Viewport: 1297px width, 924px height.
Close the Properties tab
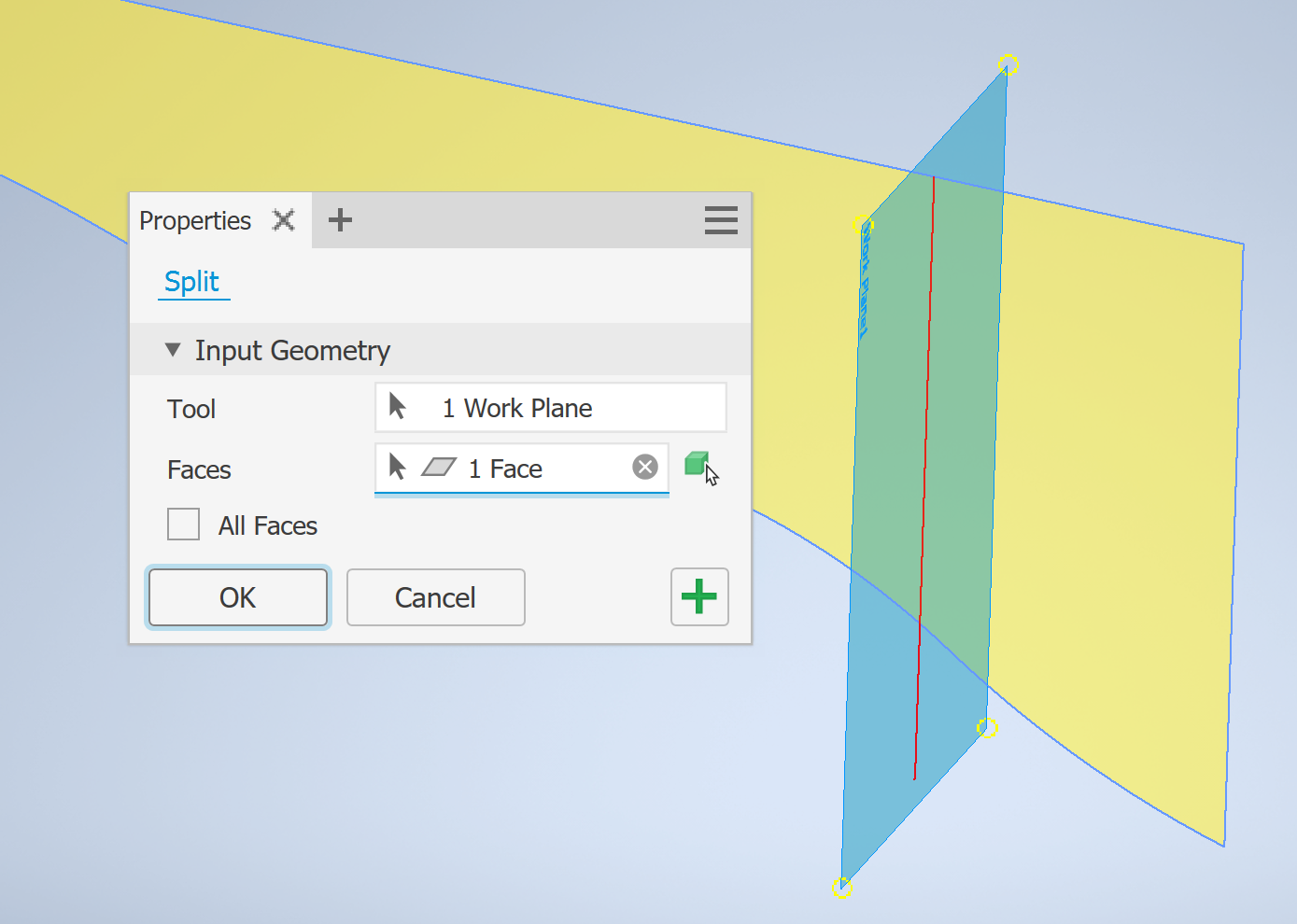point(284,220)
